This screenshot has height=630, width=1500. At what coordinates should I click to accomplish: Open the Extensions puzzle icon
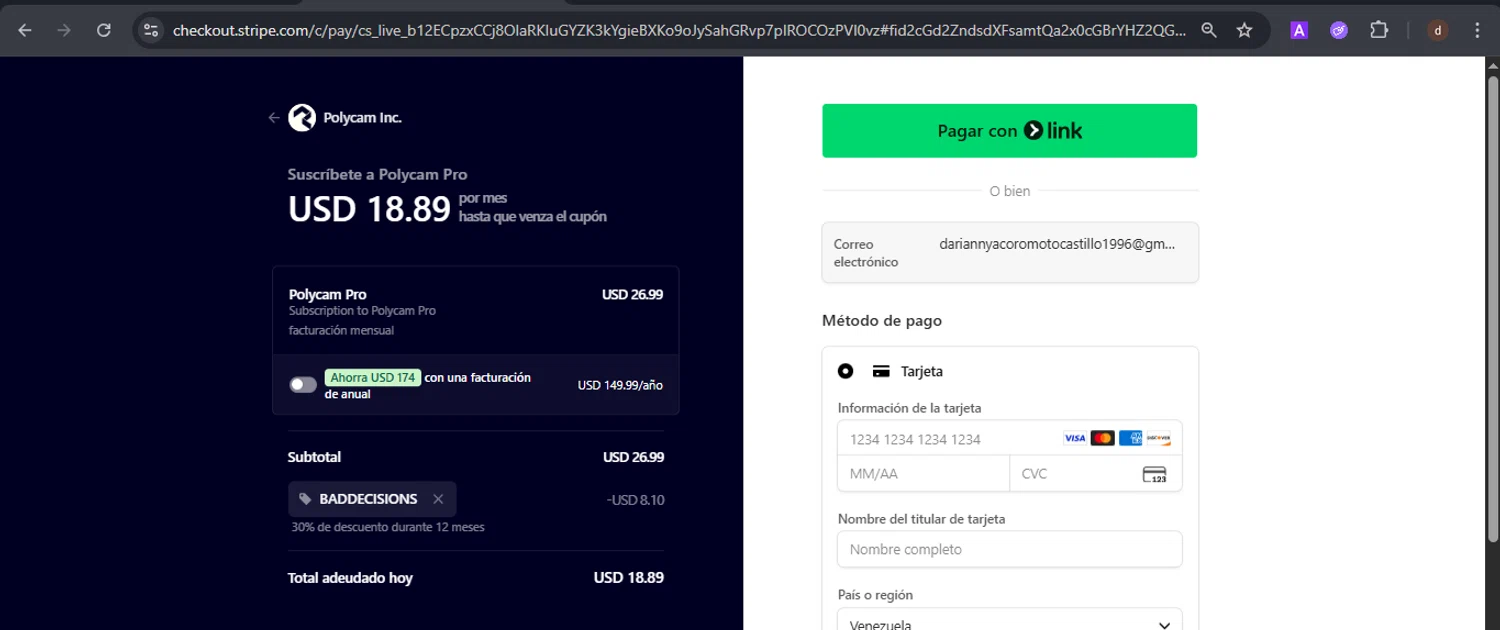[x=1379, y=30]
